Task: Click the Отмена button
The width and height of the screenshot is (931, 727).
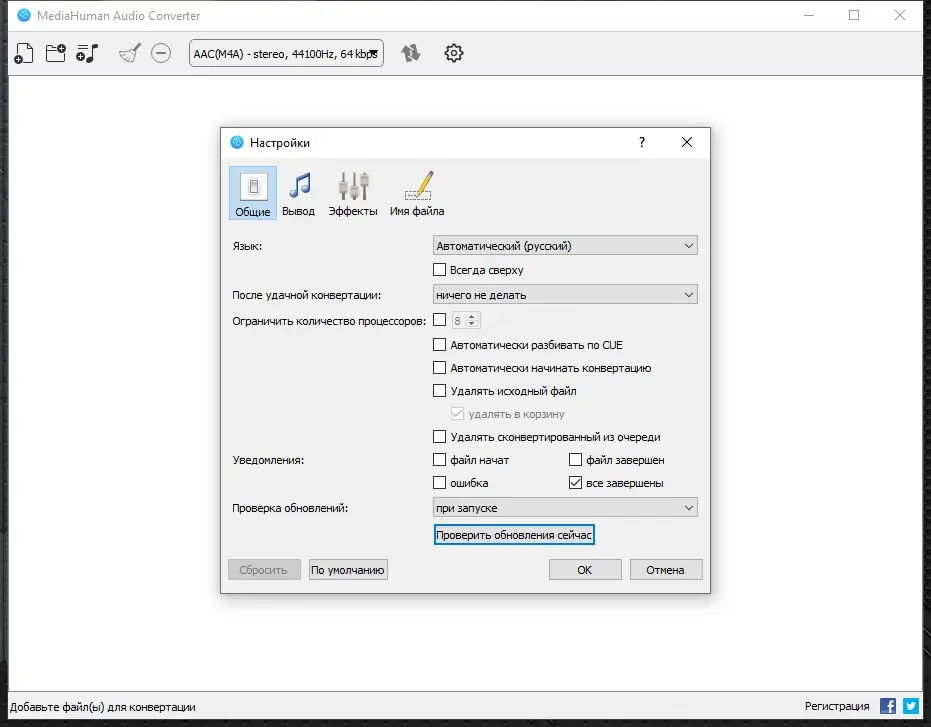Action: point(666,570)
